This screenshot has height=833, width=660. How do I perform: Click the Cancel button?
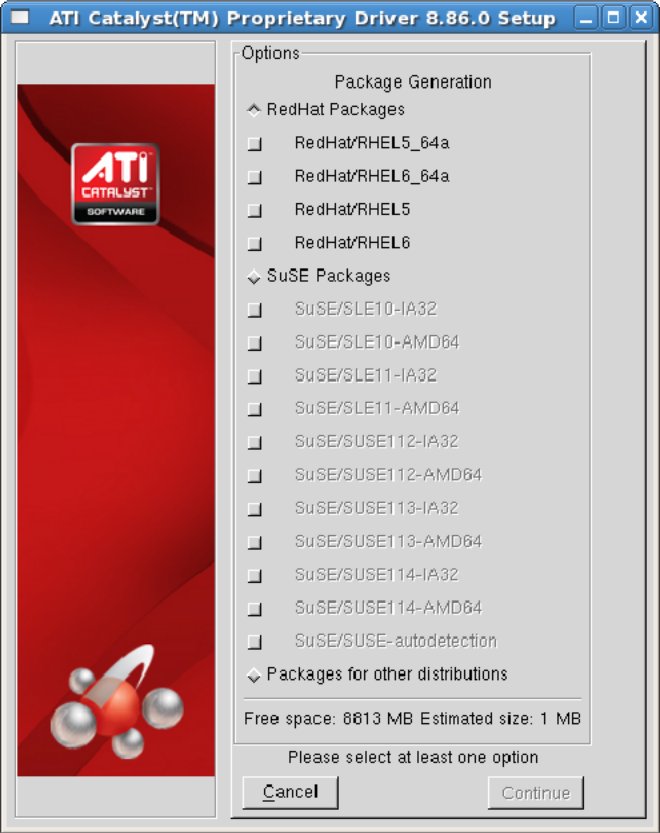point(290,793)
